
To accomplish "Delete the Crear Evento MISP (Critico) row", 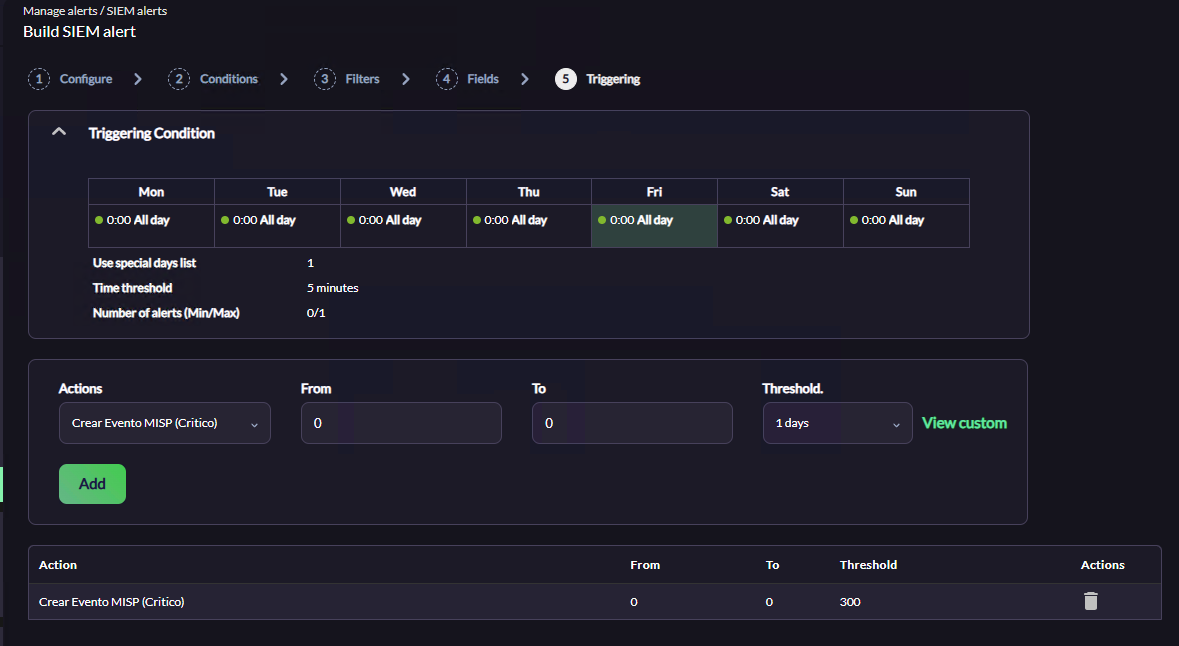I will [1090, 601].
